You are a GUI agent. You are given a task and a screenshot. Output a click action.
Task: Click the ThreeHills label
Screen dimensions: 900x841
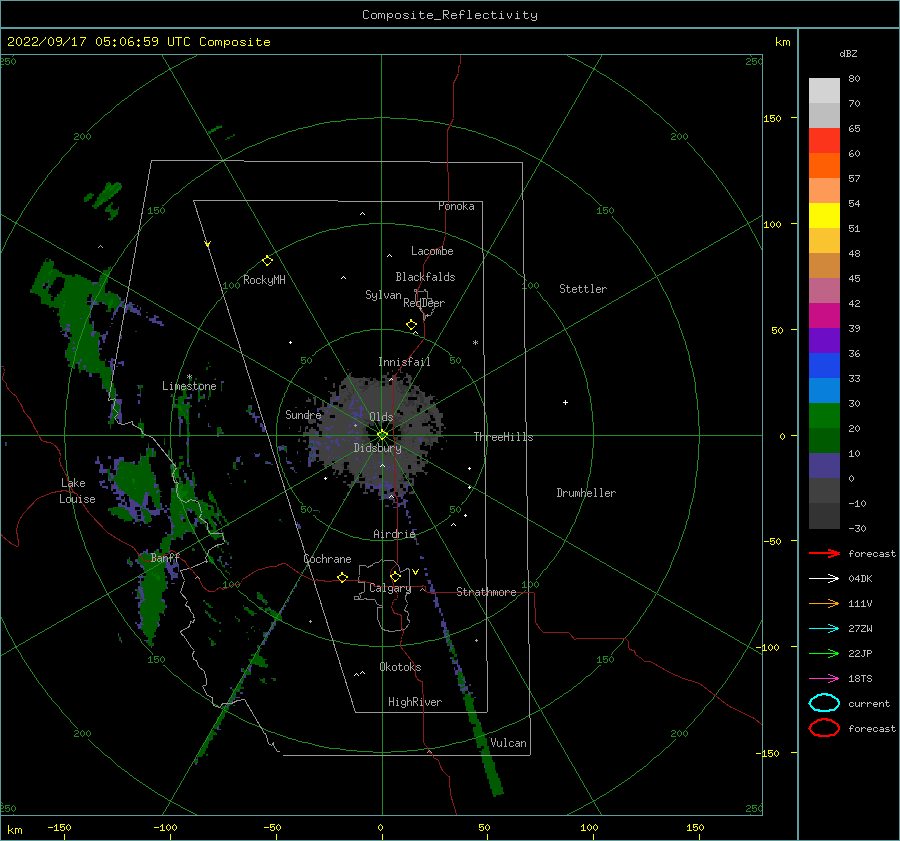click(503, 437)
